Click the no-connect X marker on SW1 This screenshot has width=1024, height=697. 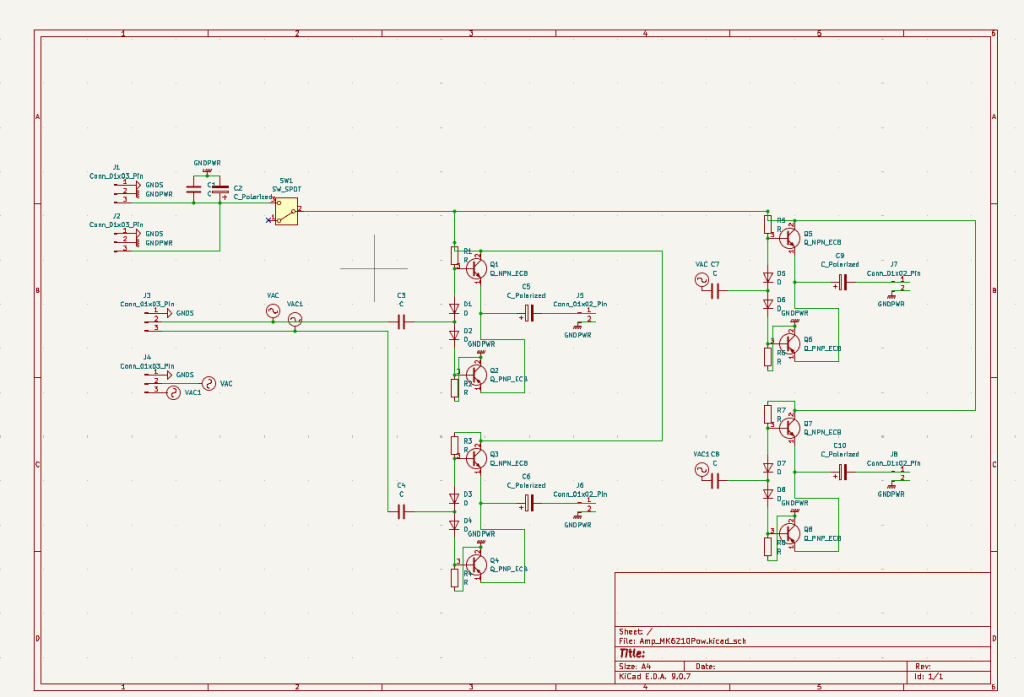coord(268,220)
